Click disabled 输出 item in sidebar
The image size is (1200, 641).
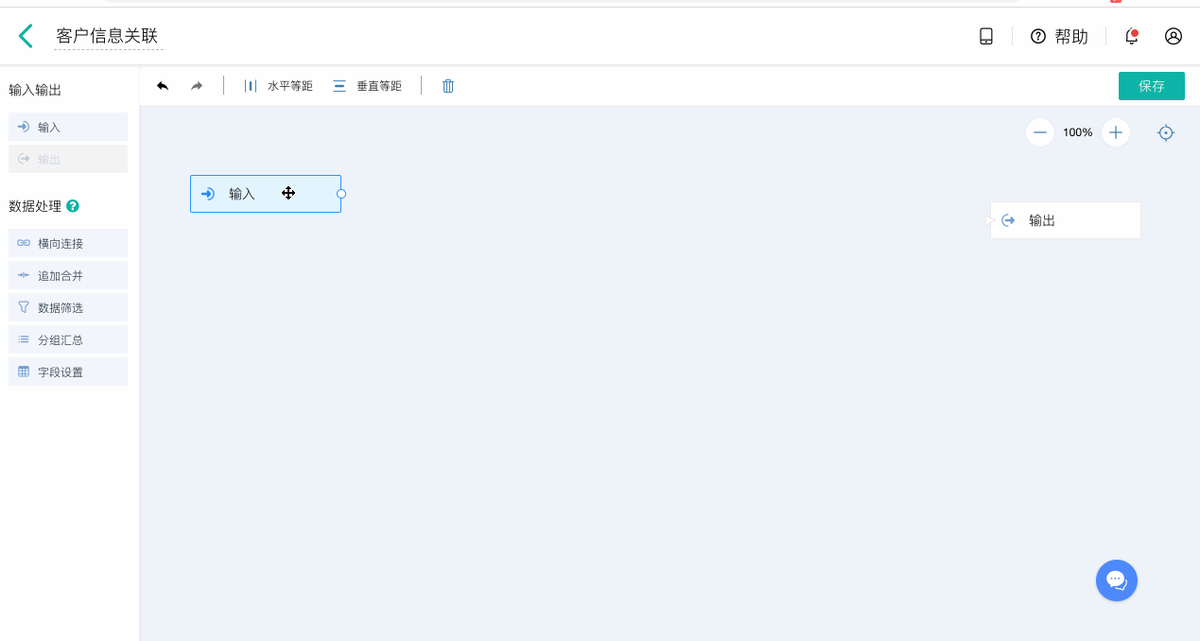click(x=68, y=159)
